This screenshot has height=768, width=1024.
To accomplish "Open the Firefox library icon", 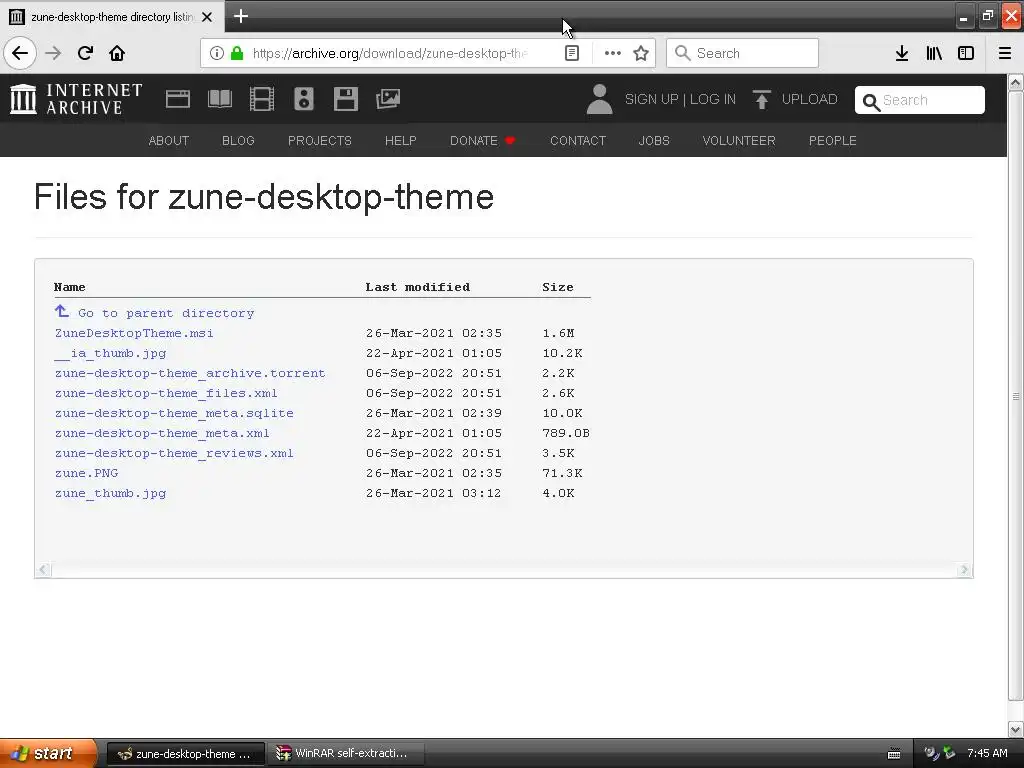I will [934, 53].
